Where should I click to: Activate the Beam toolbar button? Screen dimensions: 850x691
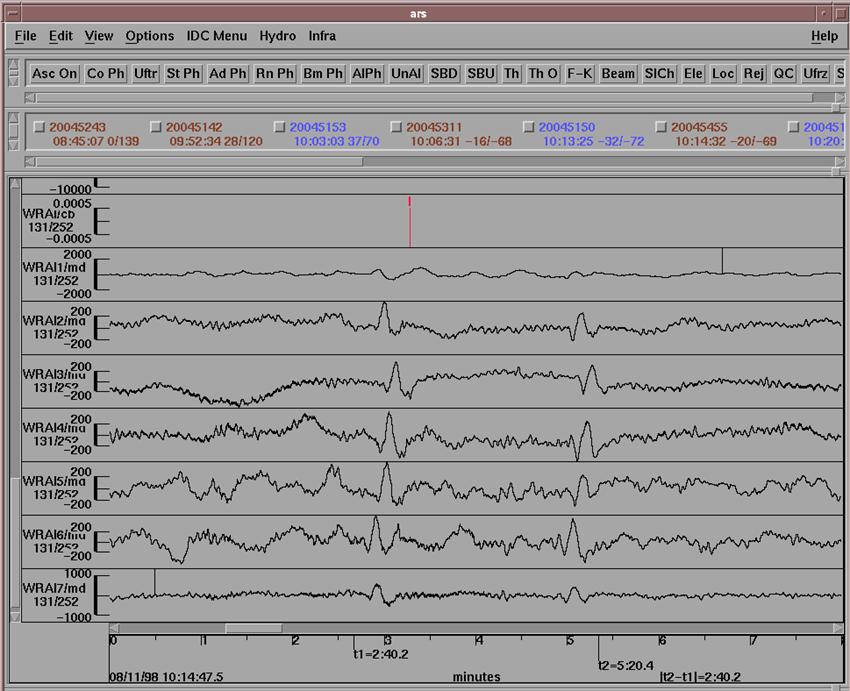[618, 73]
